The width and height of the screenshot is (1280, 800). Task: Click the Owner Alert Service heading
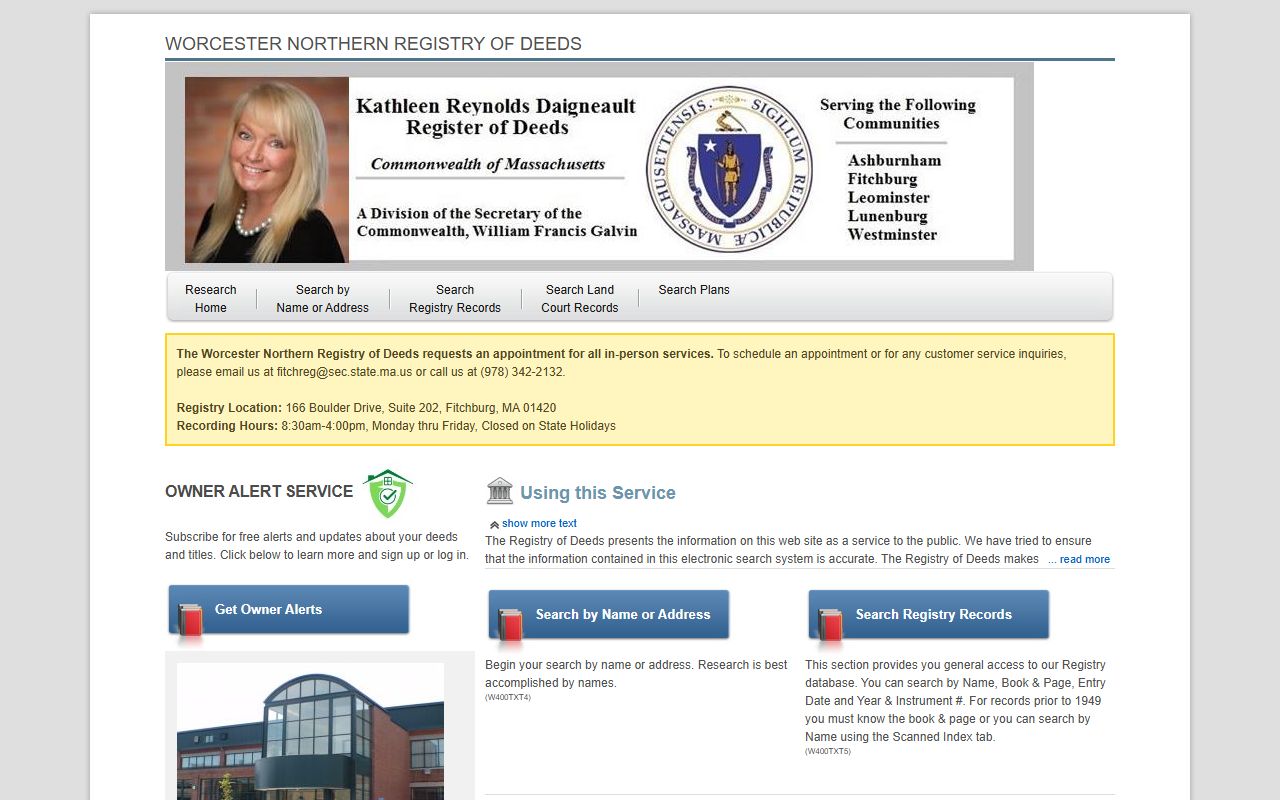point(259,491)
